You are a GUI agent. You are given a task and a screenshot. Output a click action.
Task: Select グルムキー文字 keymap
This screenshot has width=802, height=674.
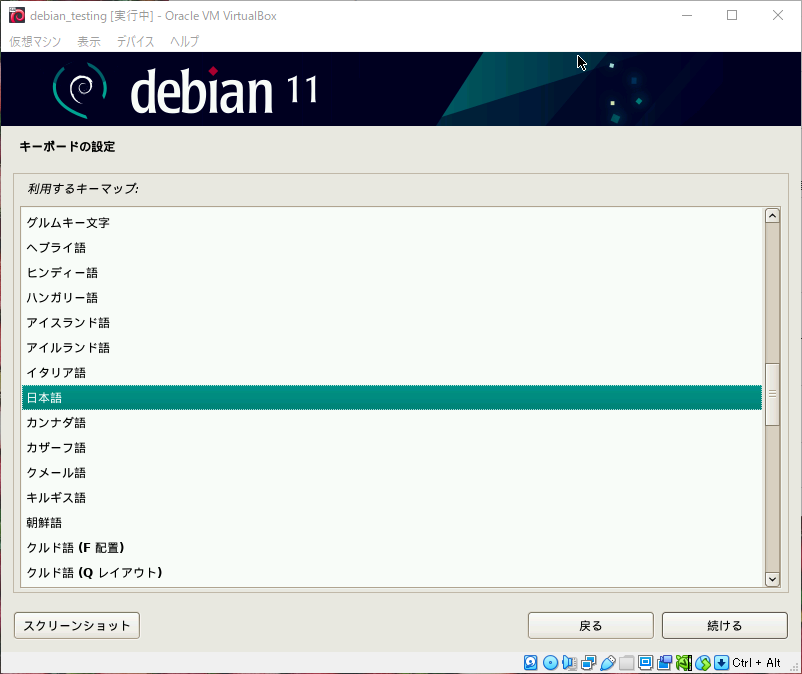(392, 223)
